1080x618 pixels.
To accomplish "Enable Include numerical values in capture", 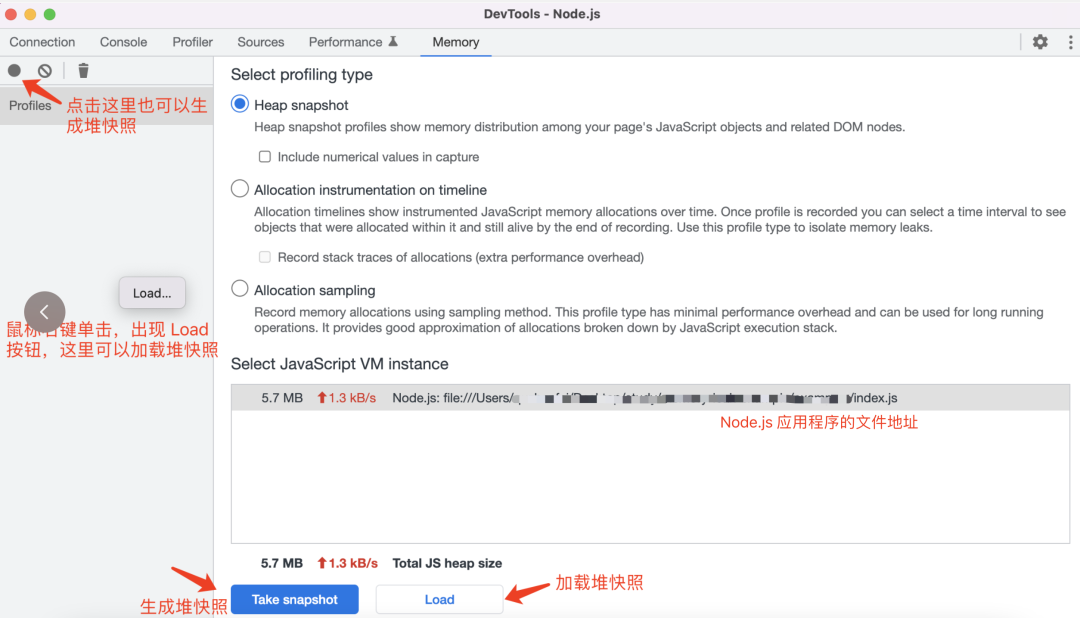I will point(264,156).
